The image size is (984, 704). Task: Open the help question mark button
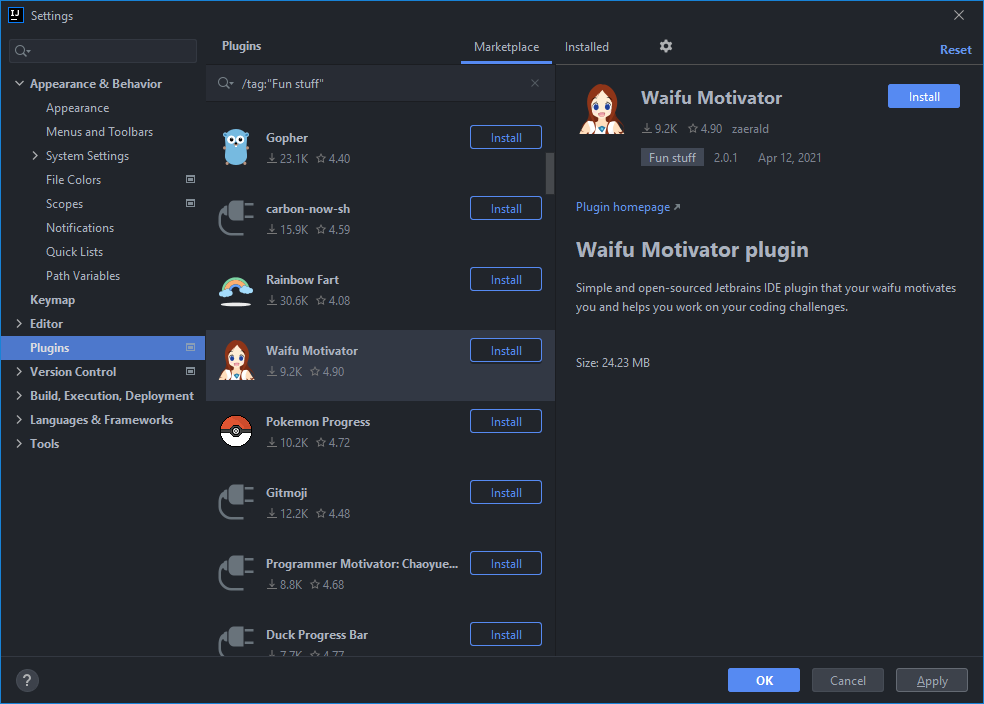27,680
